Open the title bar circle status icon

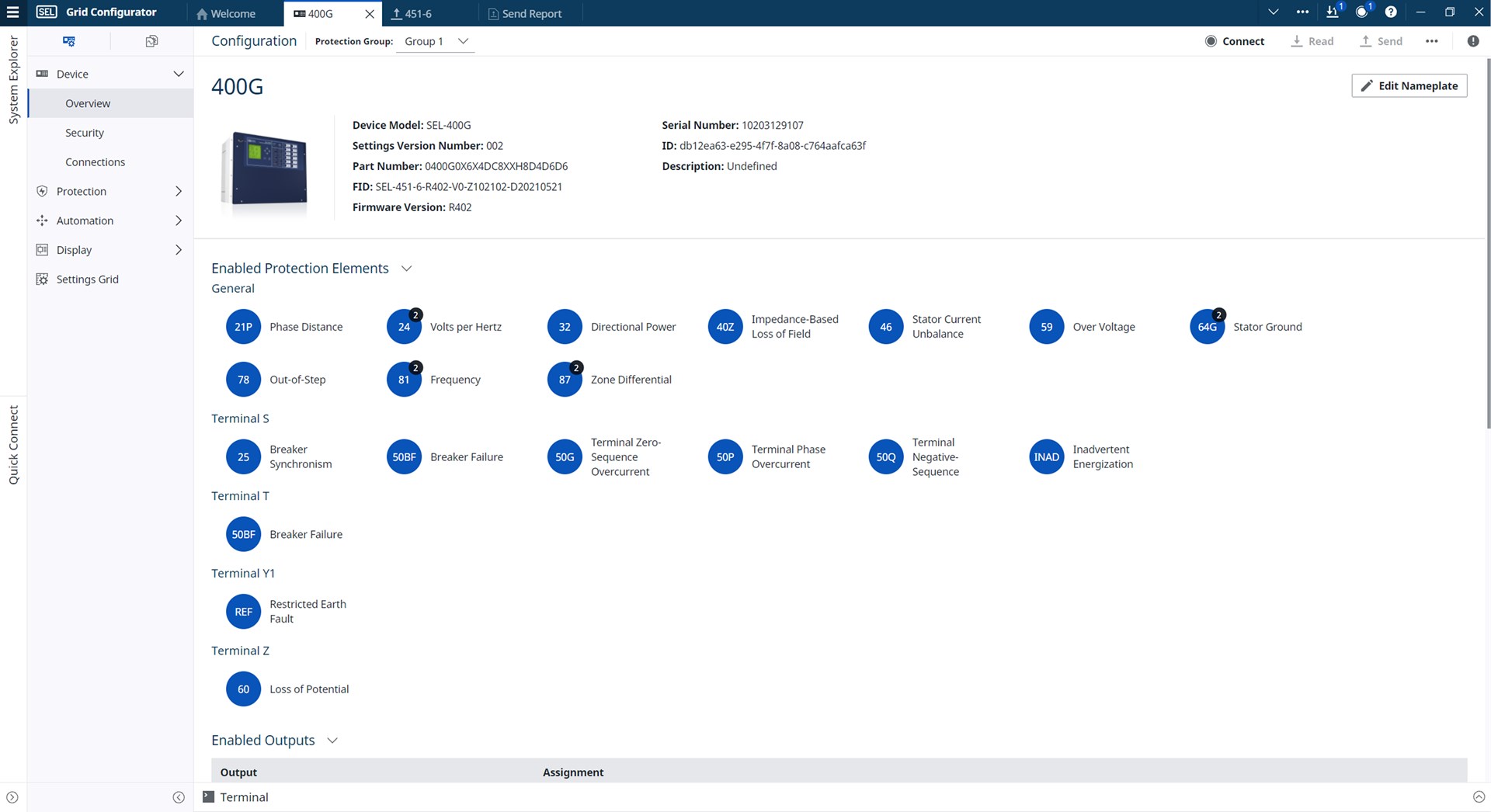1363,12
